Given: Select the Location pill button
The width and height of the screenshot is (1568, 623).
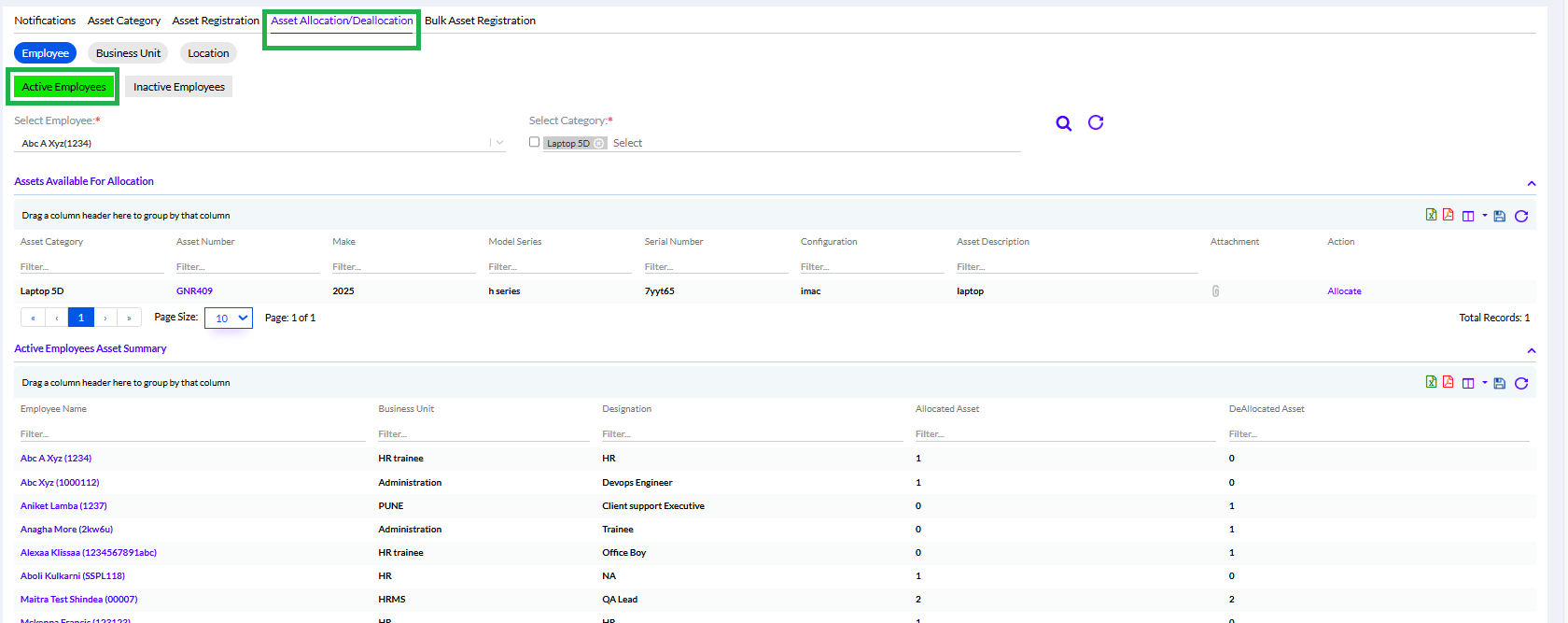Looking at the screenshot, I should tap(208, 53).
